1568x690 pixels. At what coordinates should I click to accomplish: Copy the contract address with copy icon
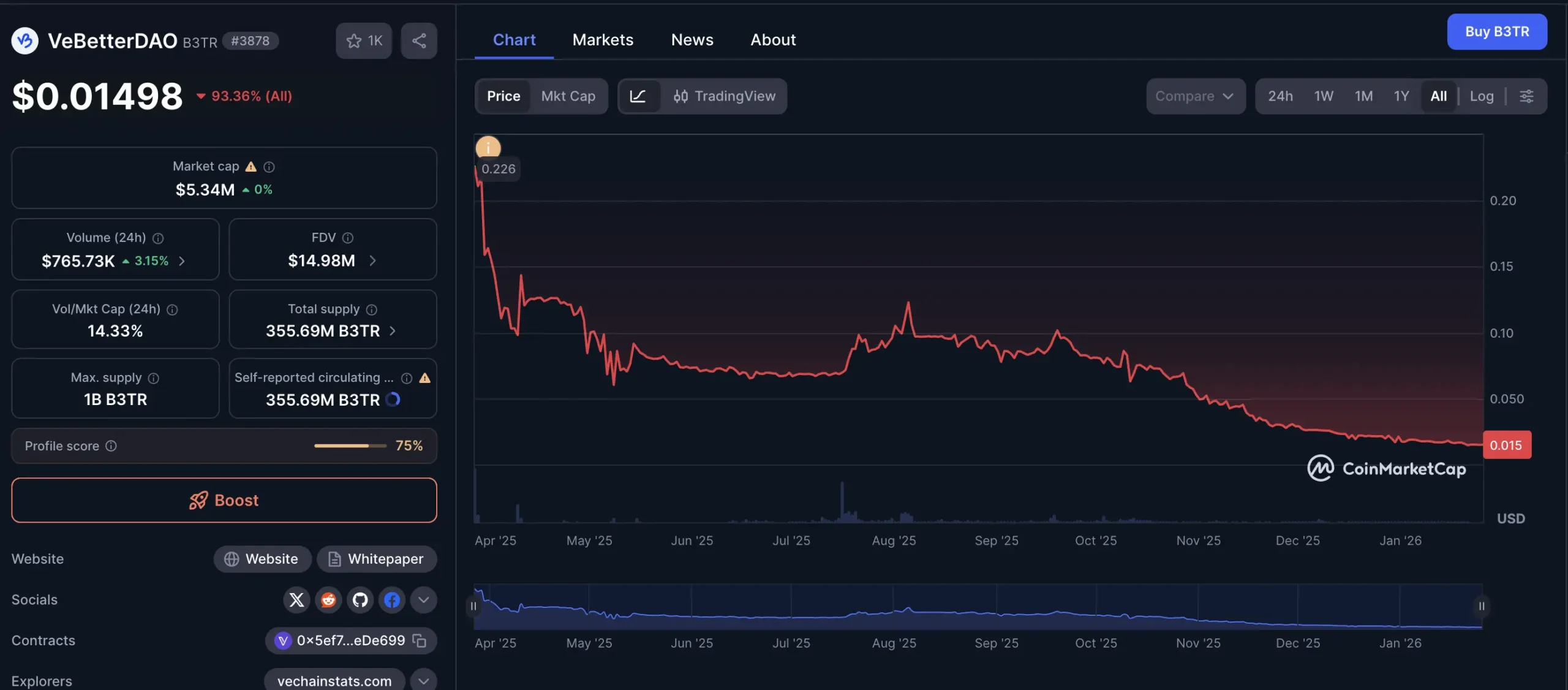tap(420, 640)
